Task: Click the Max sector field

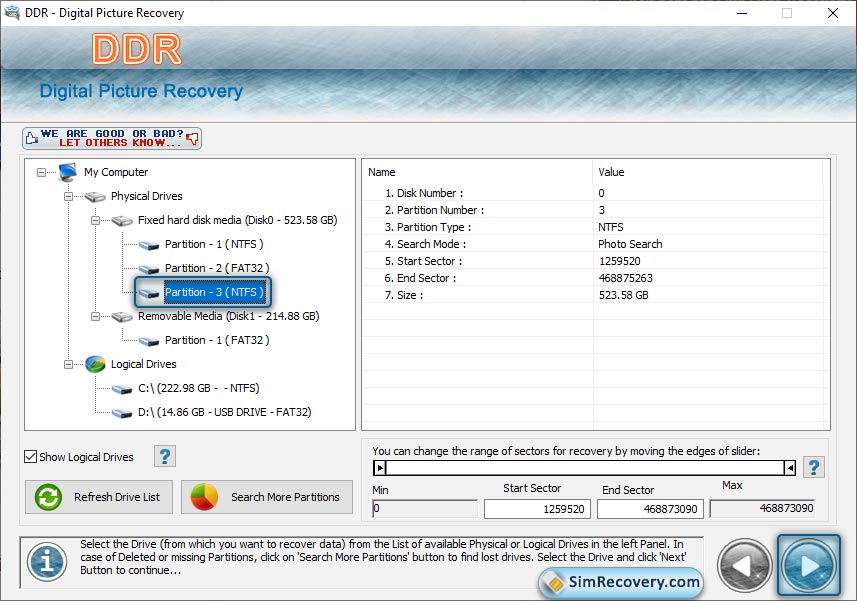Action: point(762,509)
